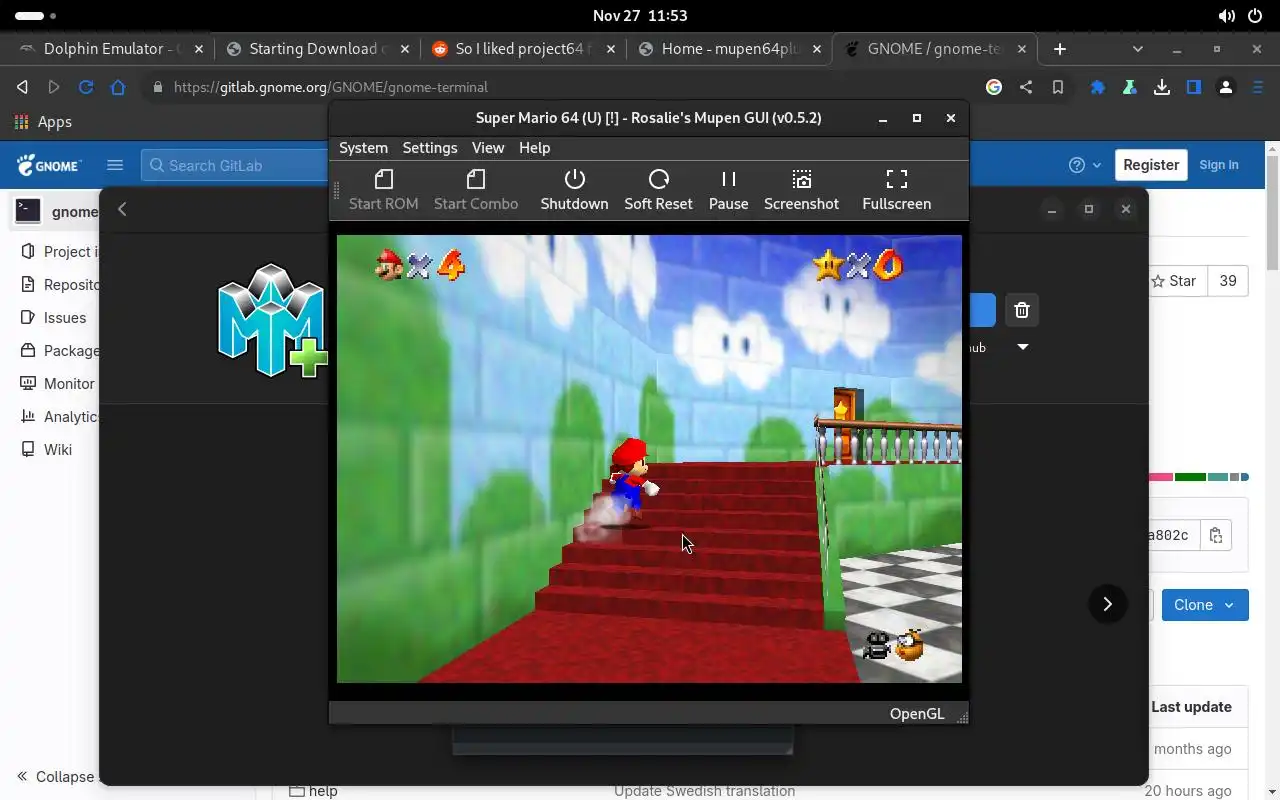
Task: Open the Clone dropdown button
Action: point(1205,605)
